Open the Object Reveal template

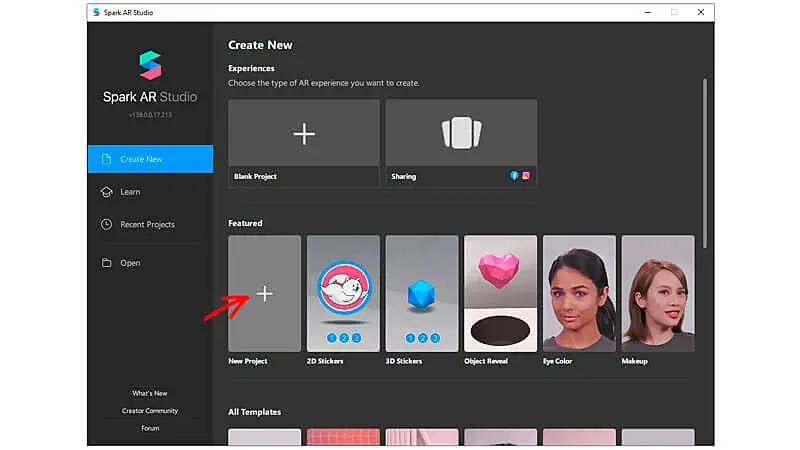pyautogui.click(x=500, y=293)
